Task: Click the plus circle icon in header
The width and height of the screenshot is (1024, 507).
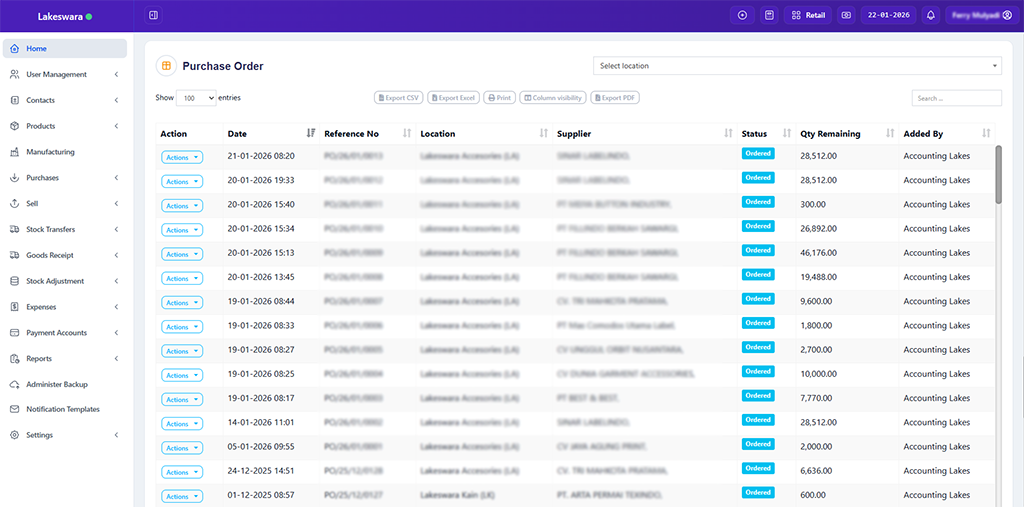Action: [x=742, y=15]
